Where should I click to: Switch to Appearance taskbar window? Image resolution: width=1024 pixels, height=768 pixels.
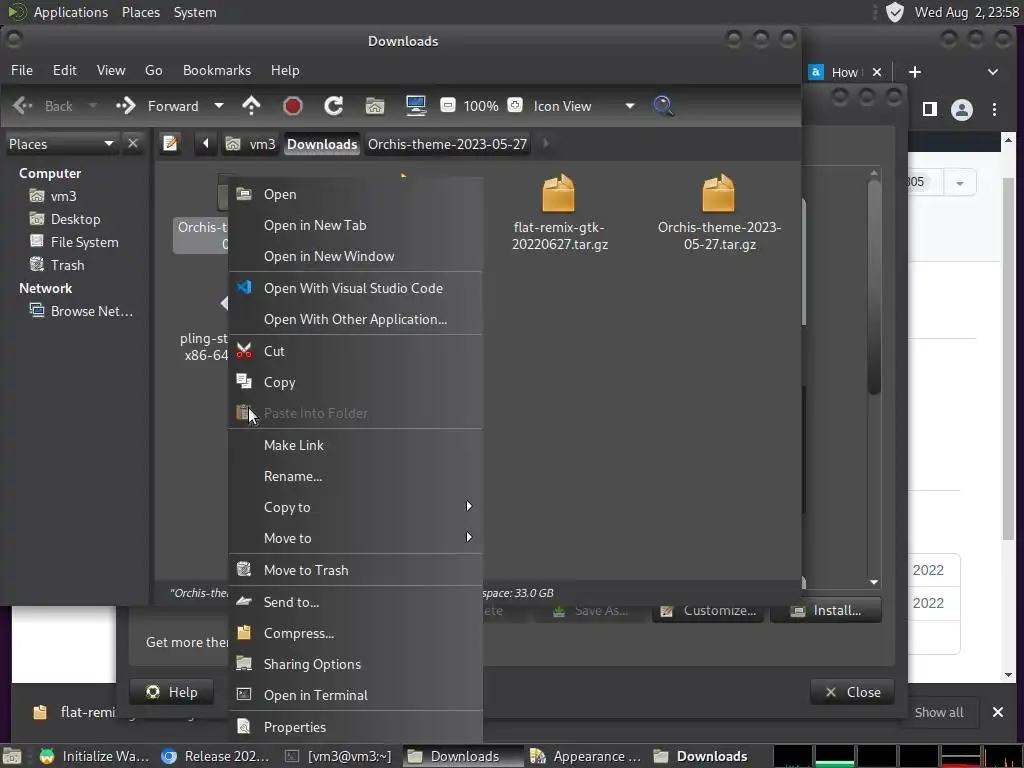click(586, 756)
